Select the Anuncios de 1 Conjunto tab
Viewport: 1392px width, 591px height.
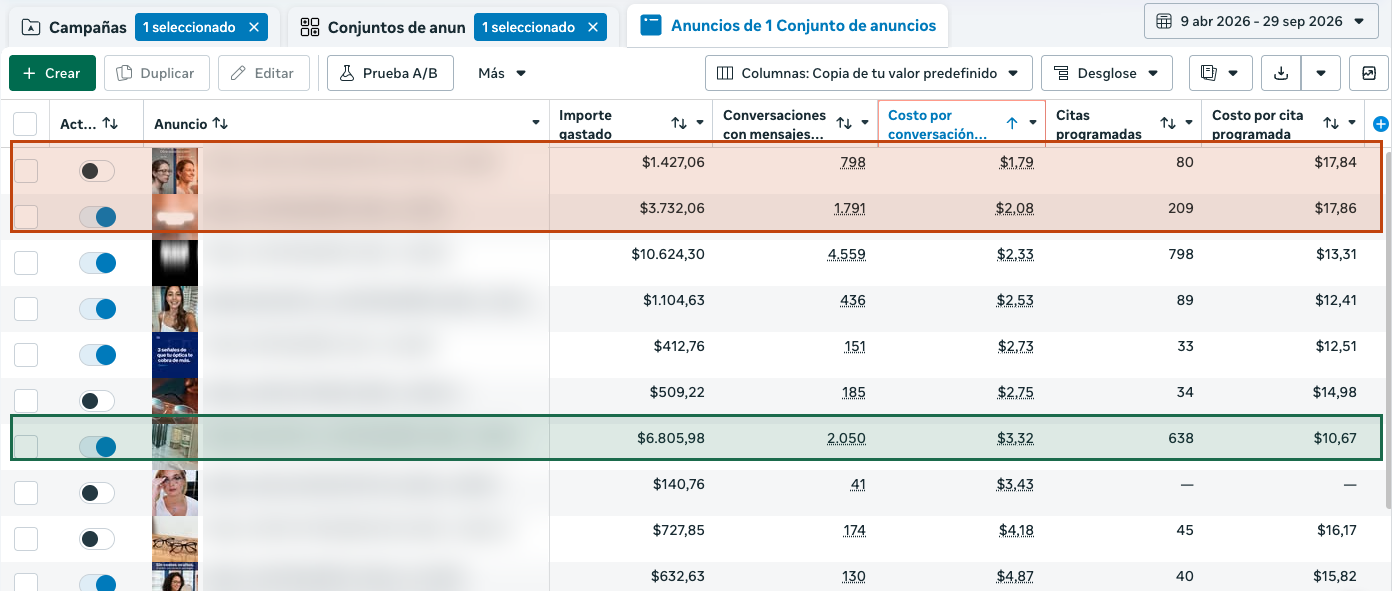click(788, 26)
